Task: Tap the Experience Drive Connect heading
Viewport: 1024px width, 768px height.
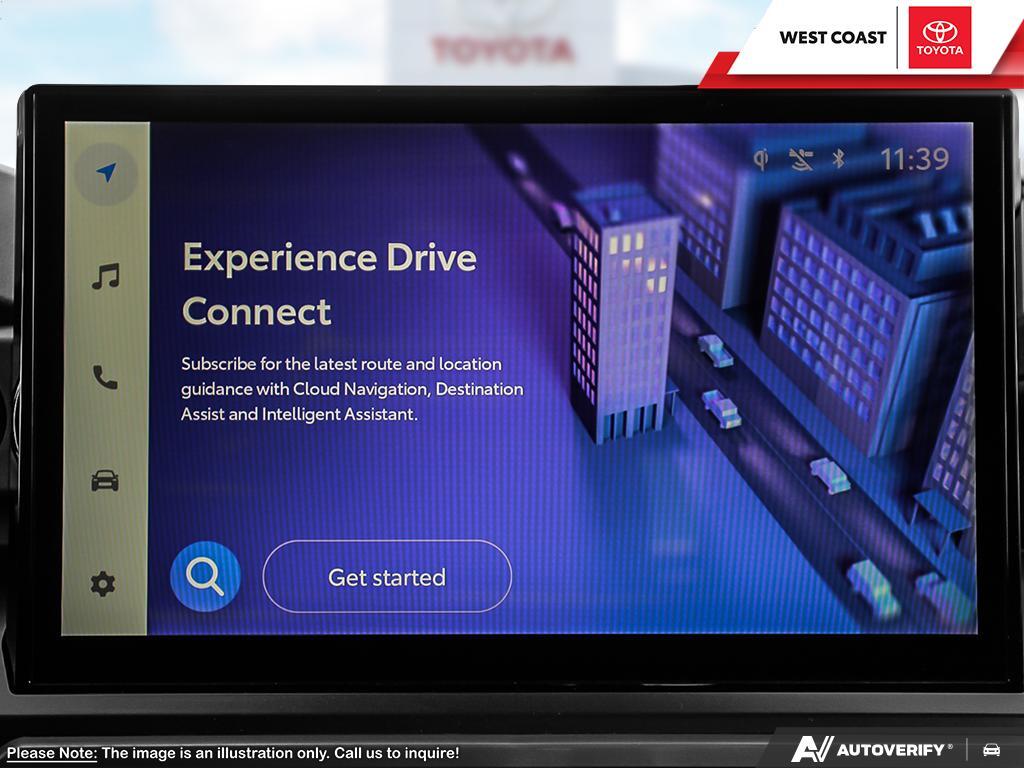Action: [329, 284]
